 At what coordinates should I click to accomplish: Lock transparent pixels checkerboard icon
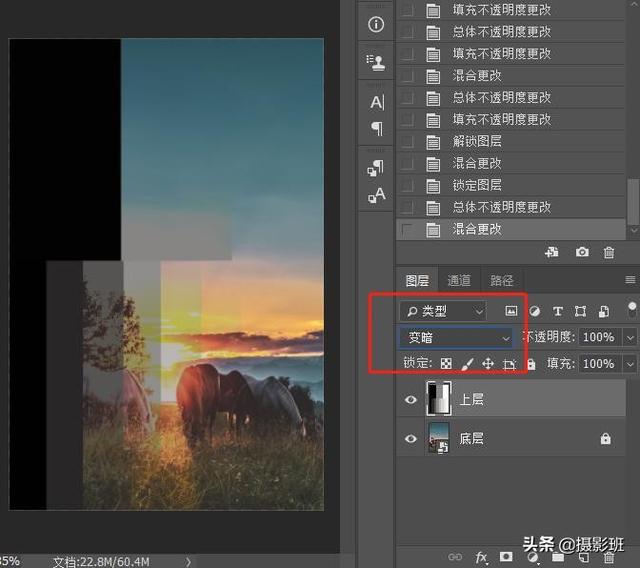click(x=446, y=364)
